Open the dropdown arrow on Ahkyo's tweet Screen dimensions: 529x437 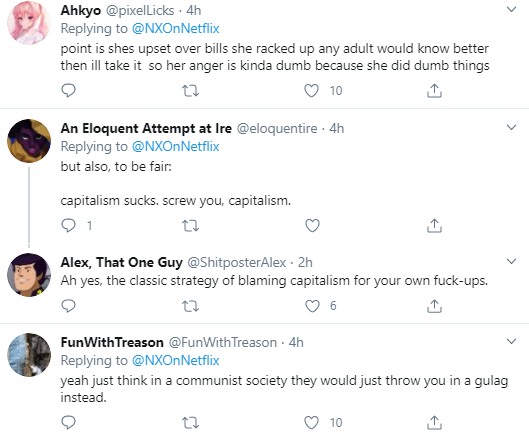point(511,9)
